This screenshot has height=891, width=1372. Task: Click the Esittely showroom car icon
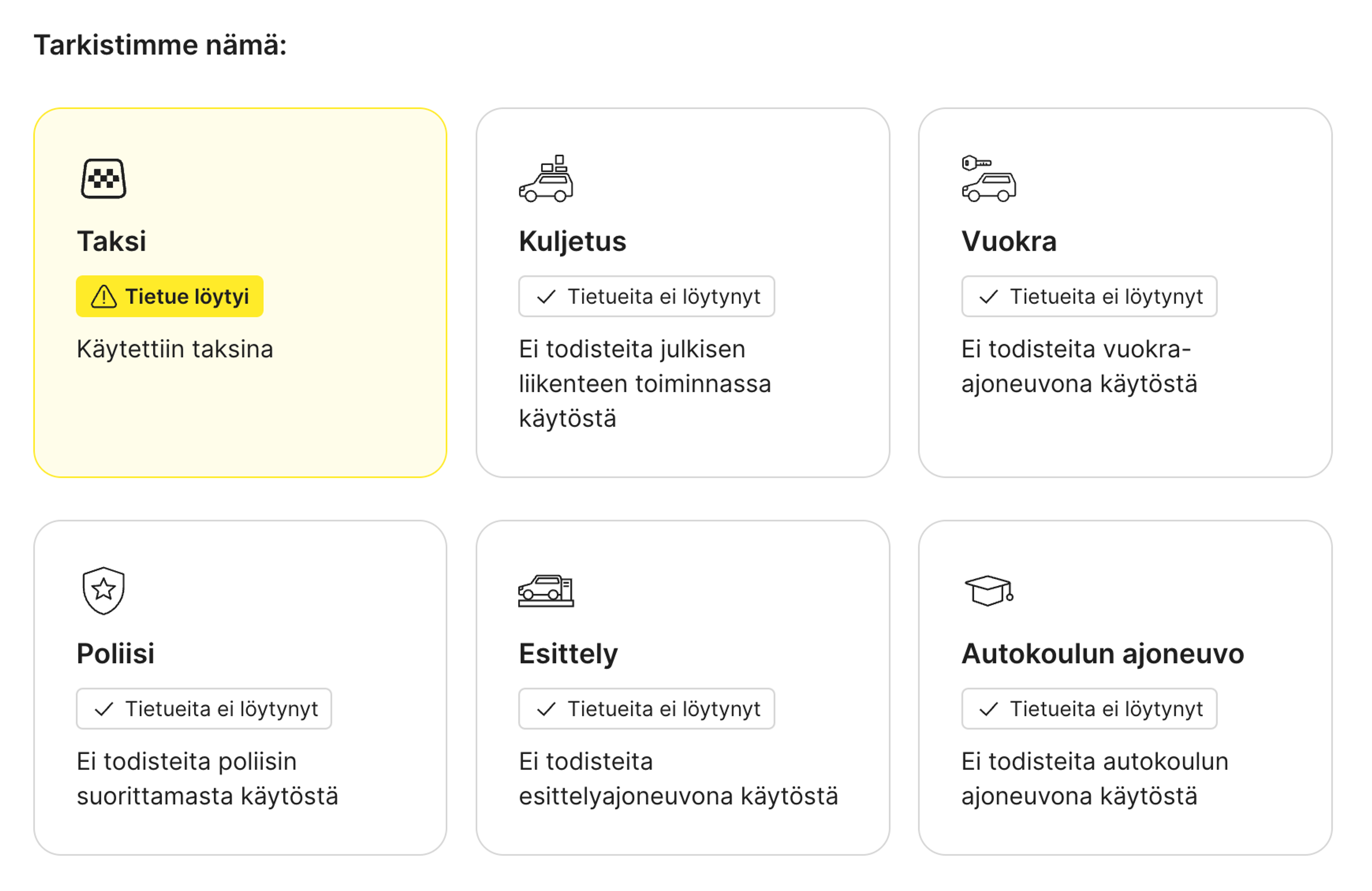click(x=546, y=591)
